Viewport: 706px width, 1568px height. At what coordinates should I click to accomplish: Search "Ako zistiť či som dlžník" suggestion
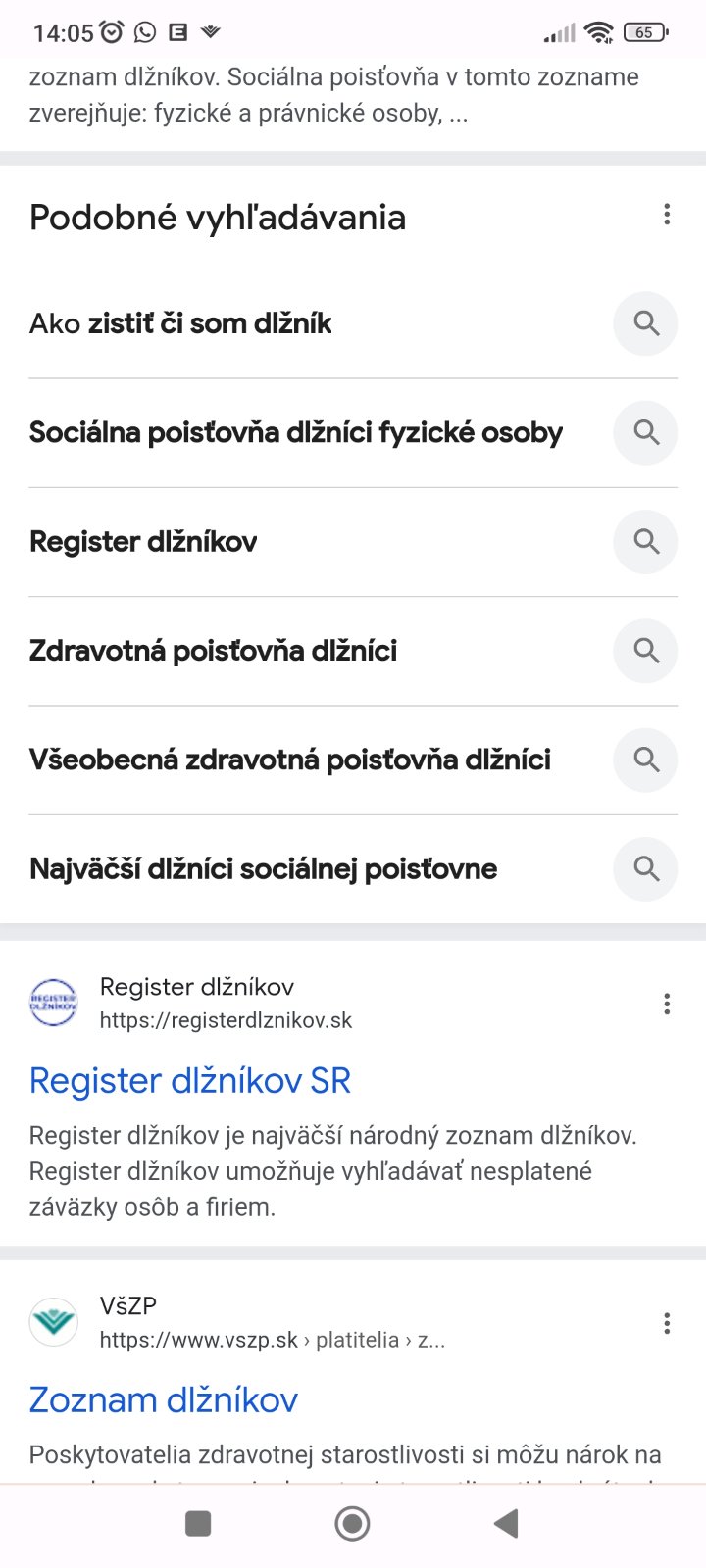[x=181, y=323]
